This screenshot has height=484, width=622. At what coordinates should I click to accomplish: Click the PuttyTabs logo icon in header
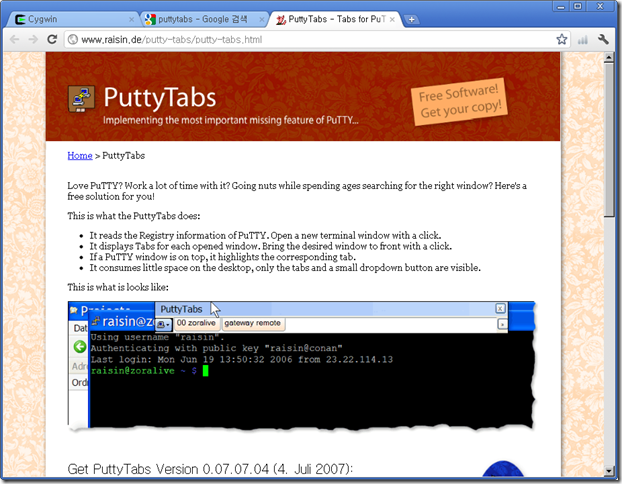(81, 99)
